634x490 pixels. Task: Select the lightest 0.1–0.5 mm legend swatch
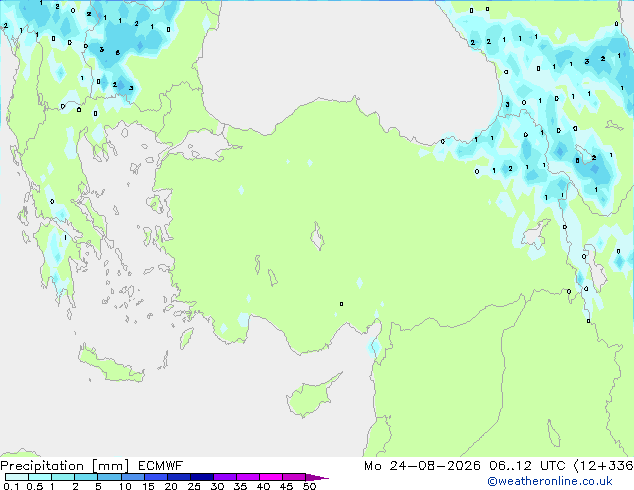(17, 477)
